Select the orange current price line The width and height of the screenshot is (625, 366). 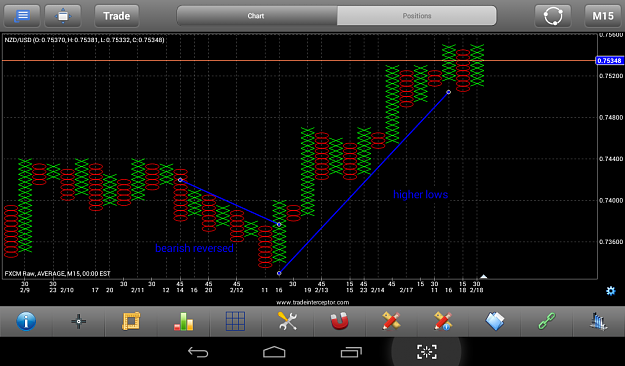299,61
